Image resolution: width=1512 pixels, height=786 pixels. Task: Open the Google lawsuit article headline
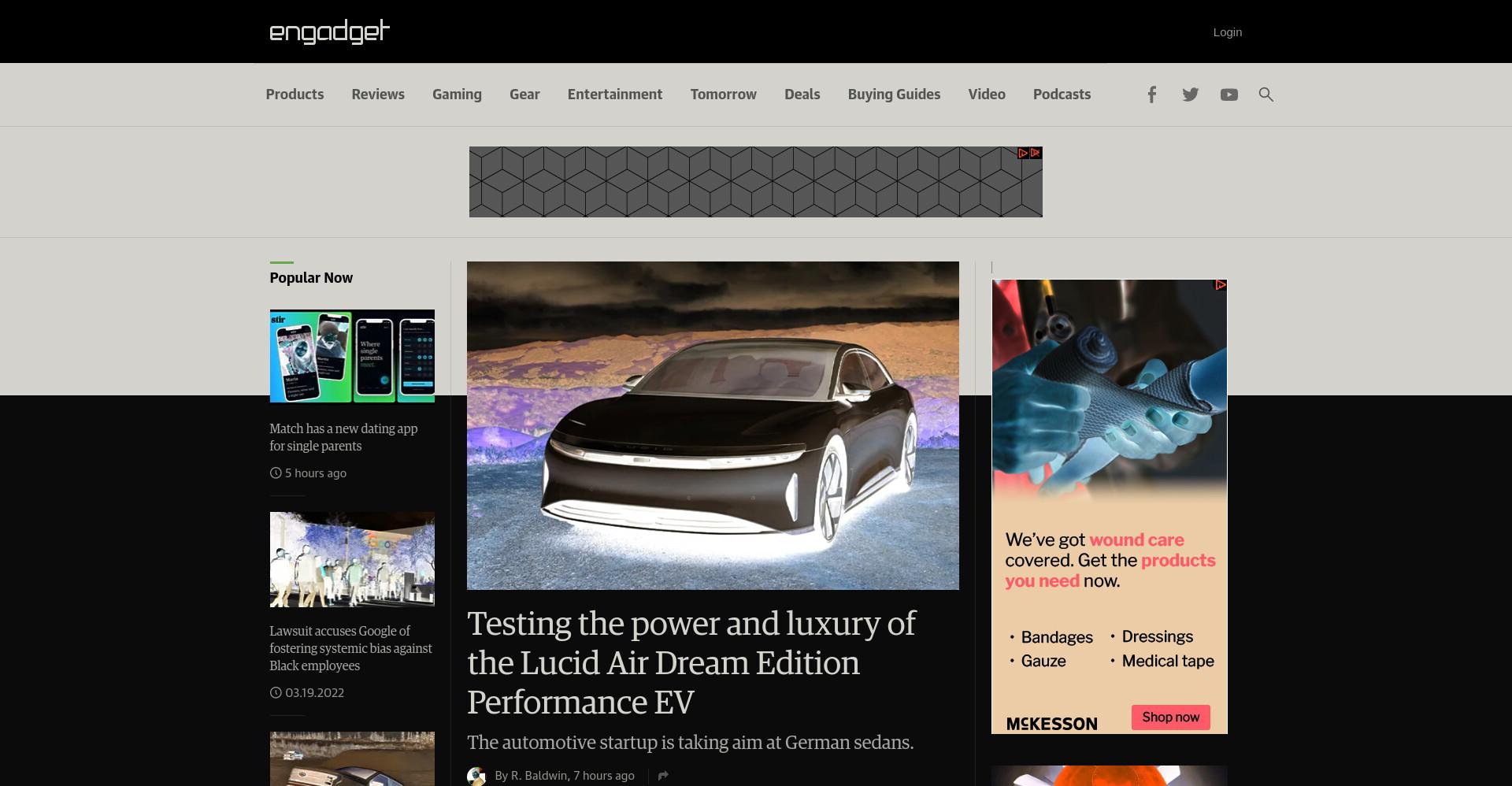tap(350, 648)
